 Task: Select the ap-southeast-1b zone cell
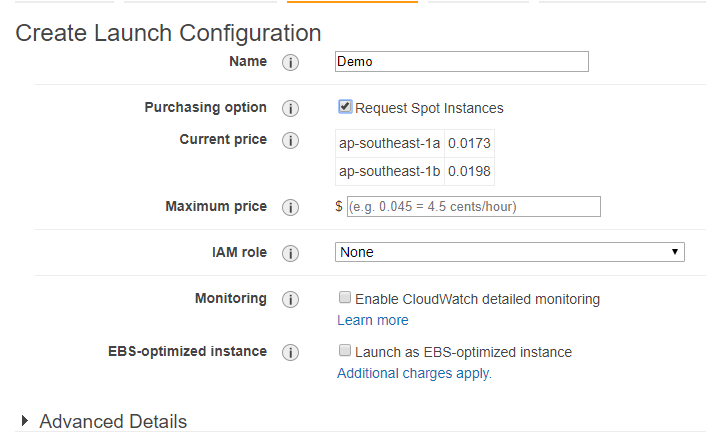tap(389, 171)
